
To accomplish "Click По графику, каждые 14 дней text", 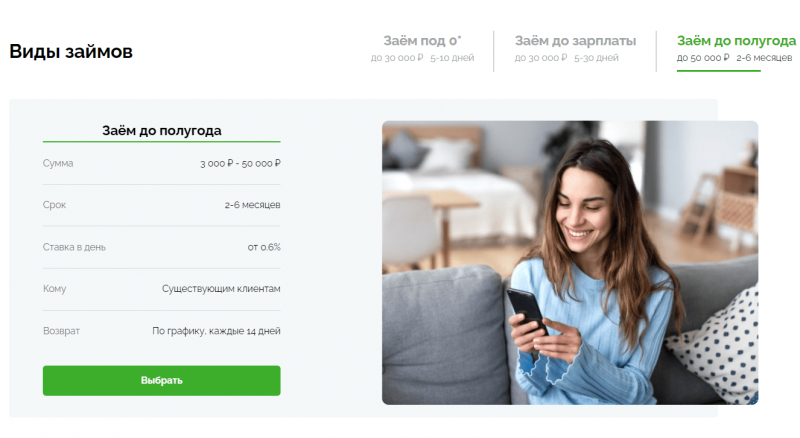I will [x=216, y=331].
